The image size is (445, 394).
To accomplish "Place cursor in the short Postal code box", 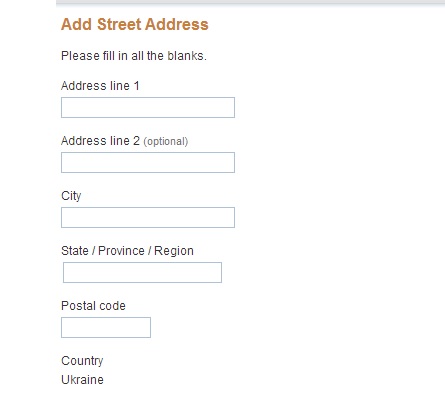I will [x=106, y=327].
